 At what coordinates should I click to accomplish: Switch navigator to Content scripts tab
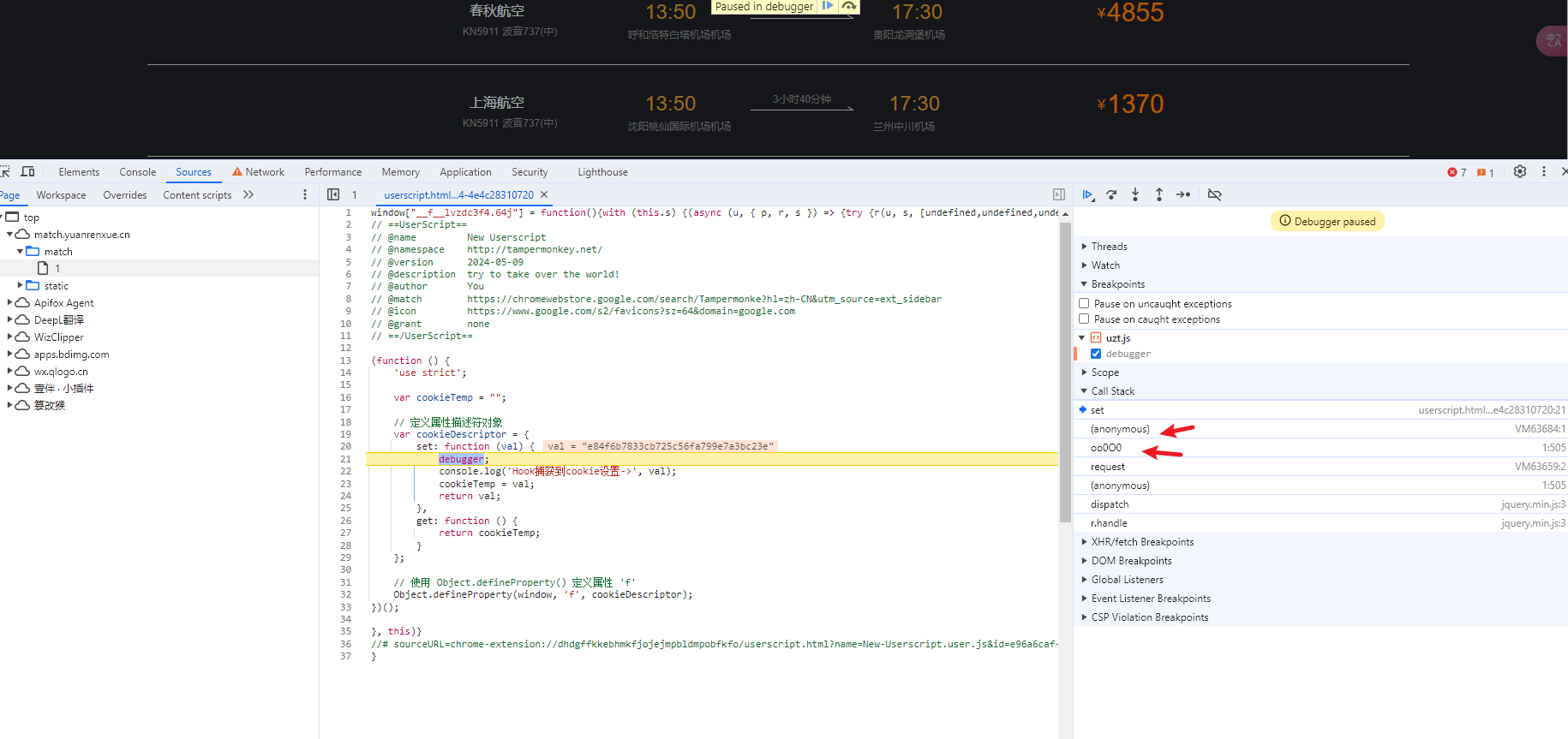(x=197, y=195)
